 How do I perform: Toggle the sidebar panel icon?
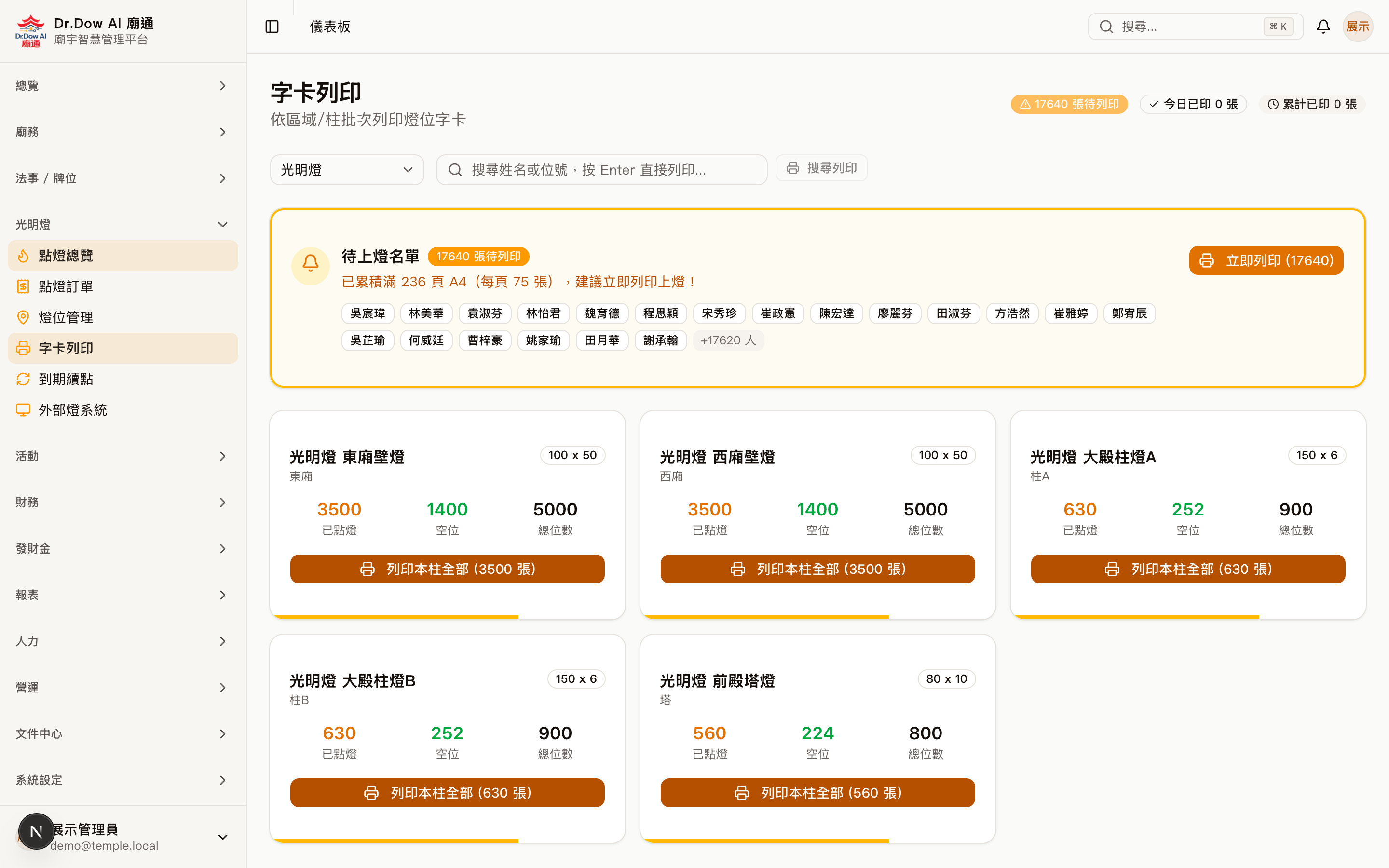[x=272, y=27]
